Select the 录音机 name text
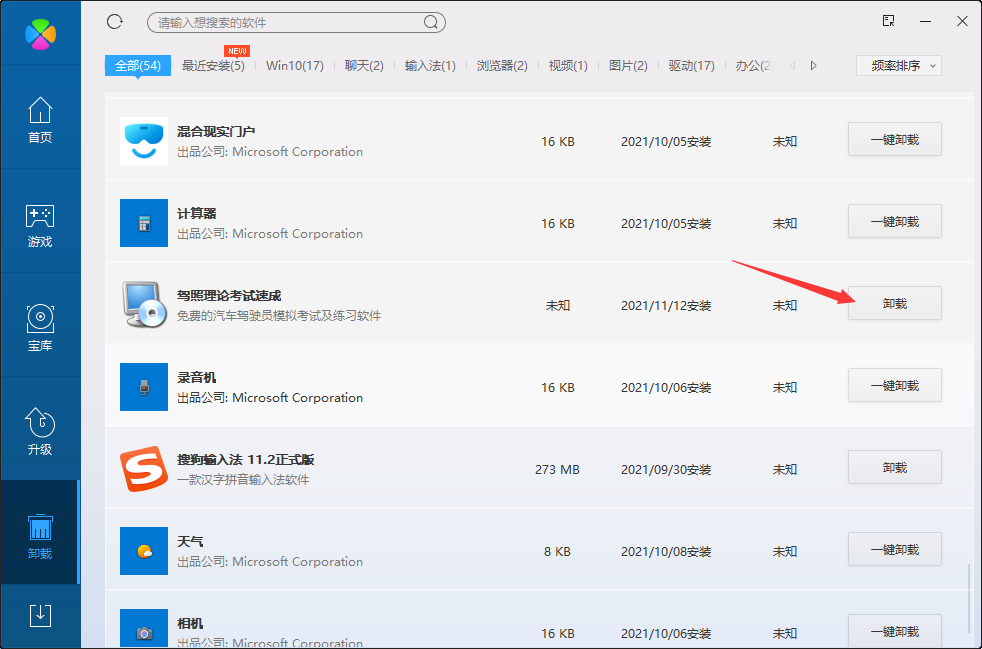 (197, 378)
